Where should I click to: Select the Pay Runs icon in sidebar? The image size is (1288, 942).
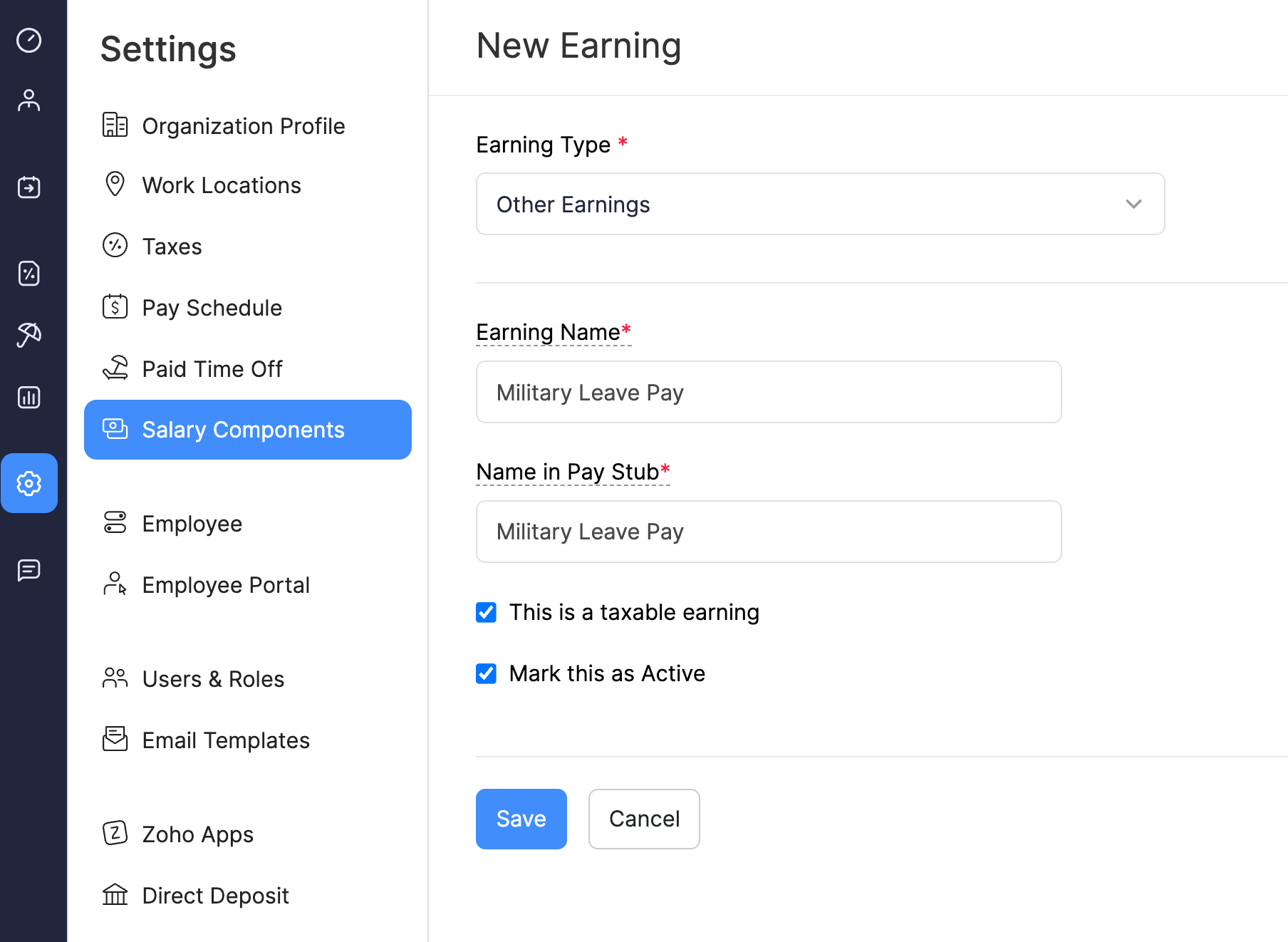[x=28, y=187]
